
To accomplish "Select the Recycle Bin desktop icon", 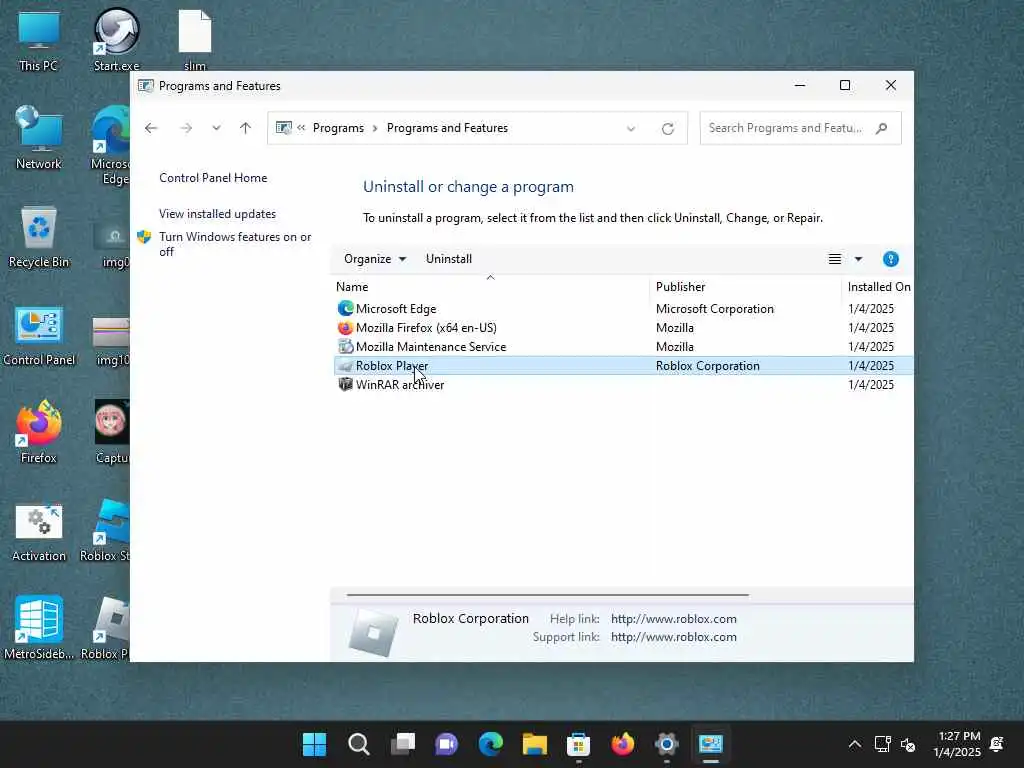I will (39, 236).
